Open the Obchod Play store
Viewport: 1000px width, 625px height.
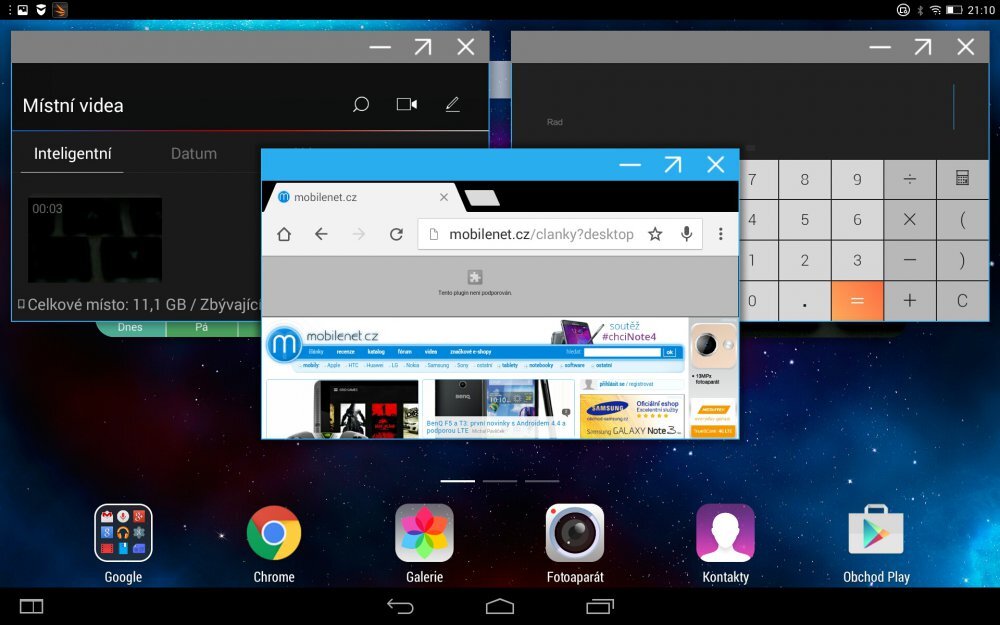[876, 533]
